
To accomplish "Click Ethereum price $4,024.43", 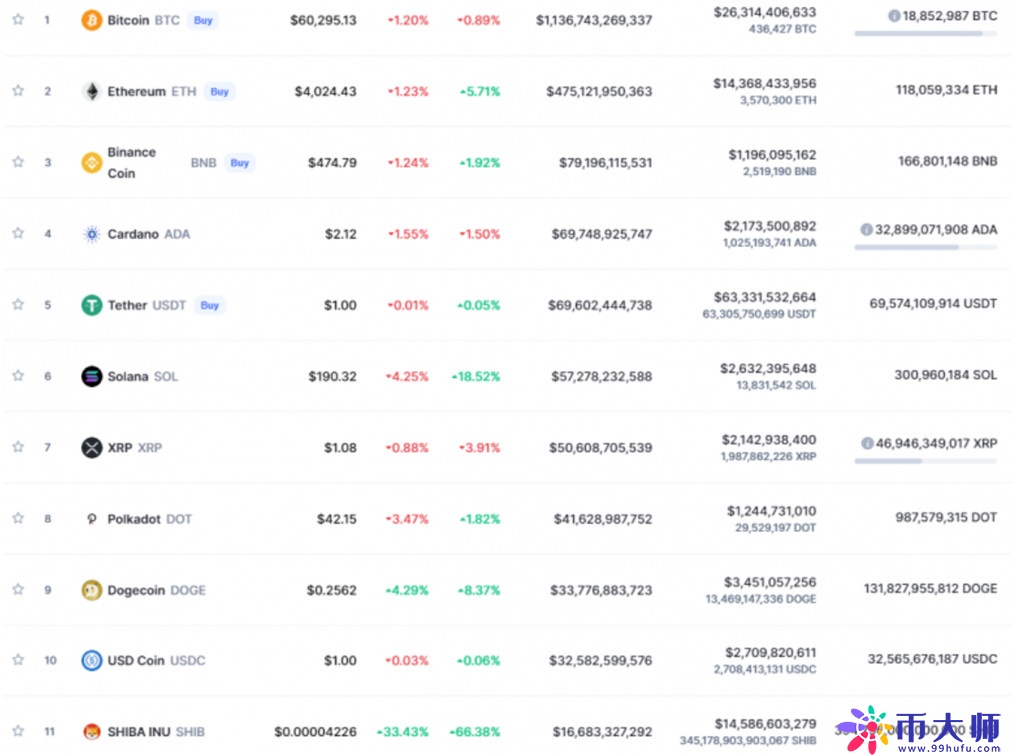I will coord(325,91).
